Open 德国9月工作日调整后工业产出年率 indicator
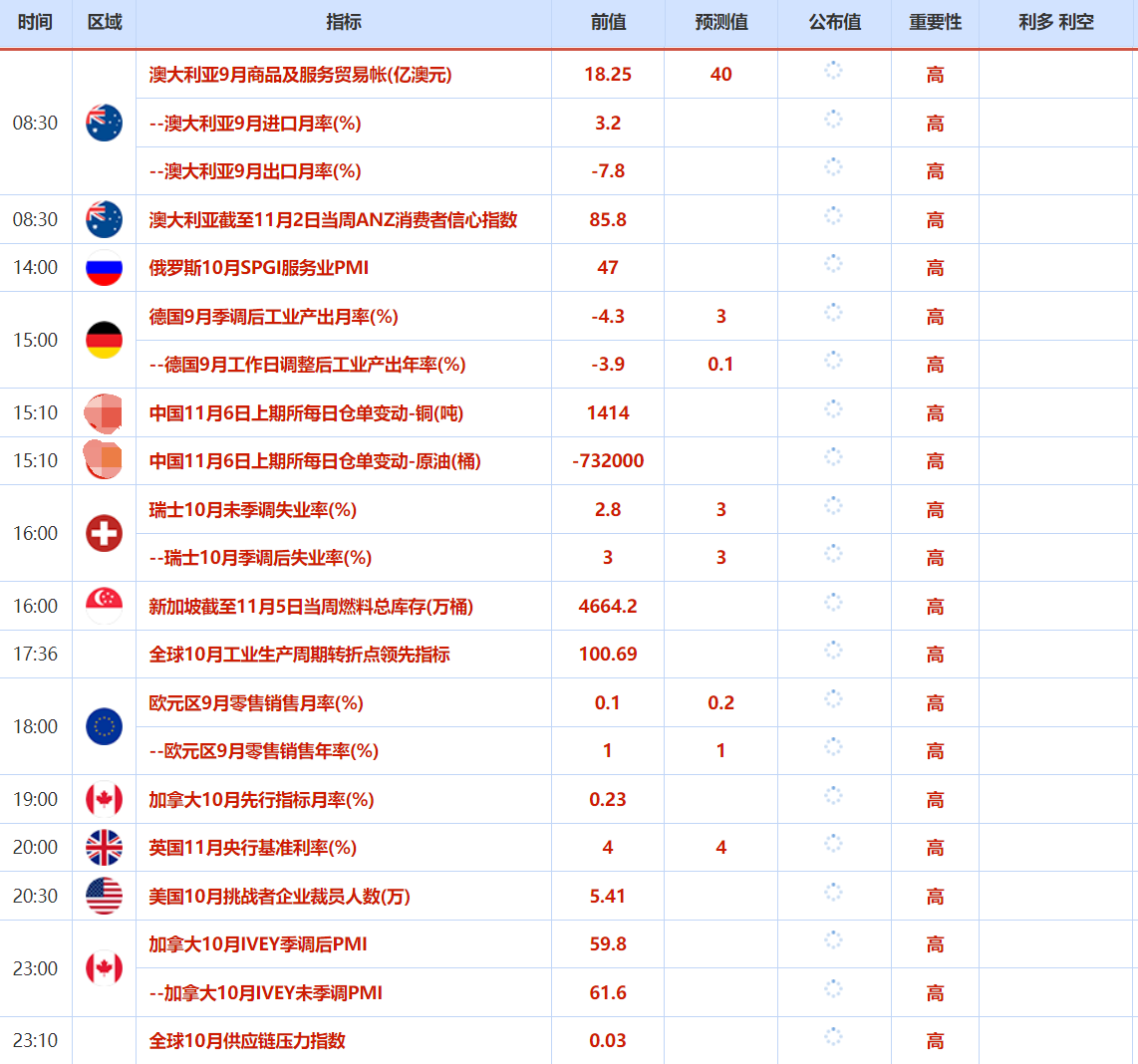Screen dimensions: 1138x1064 click(x=307, y=365)
